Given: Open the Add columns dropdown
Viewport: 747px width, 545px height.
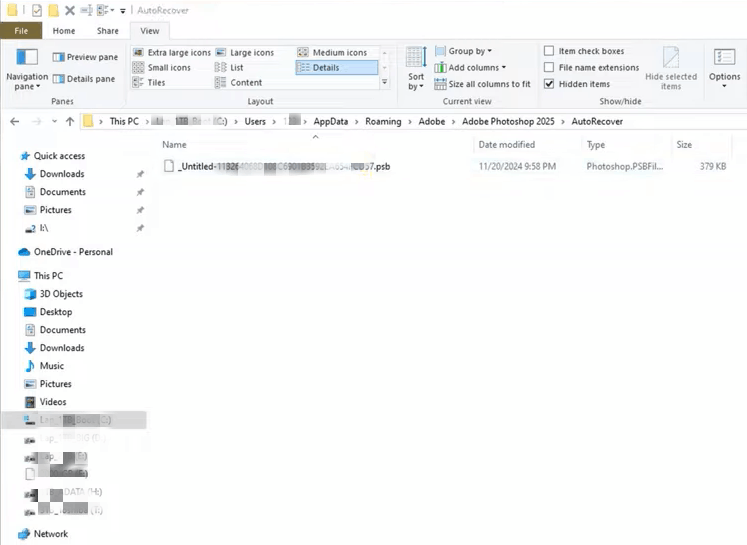Looking at the screenshot, I should pyautogui.click(x=470, y=68).
